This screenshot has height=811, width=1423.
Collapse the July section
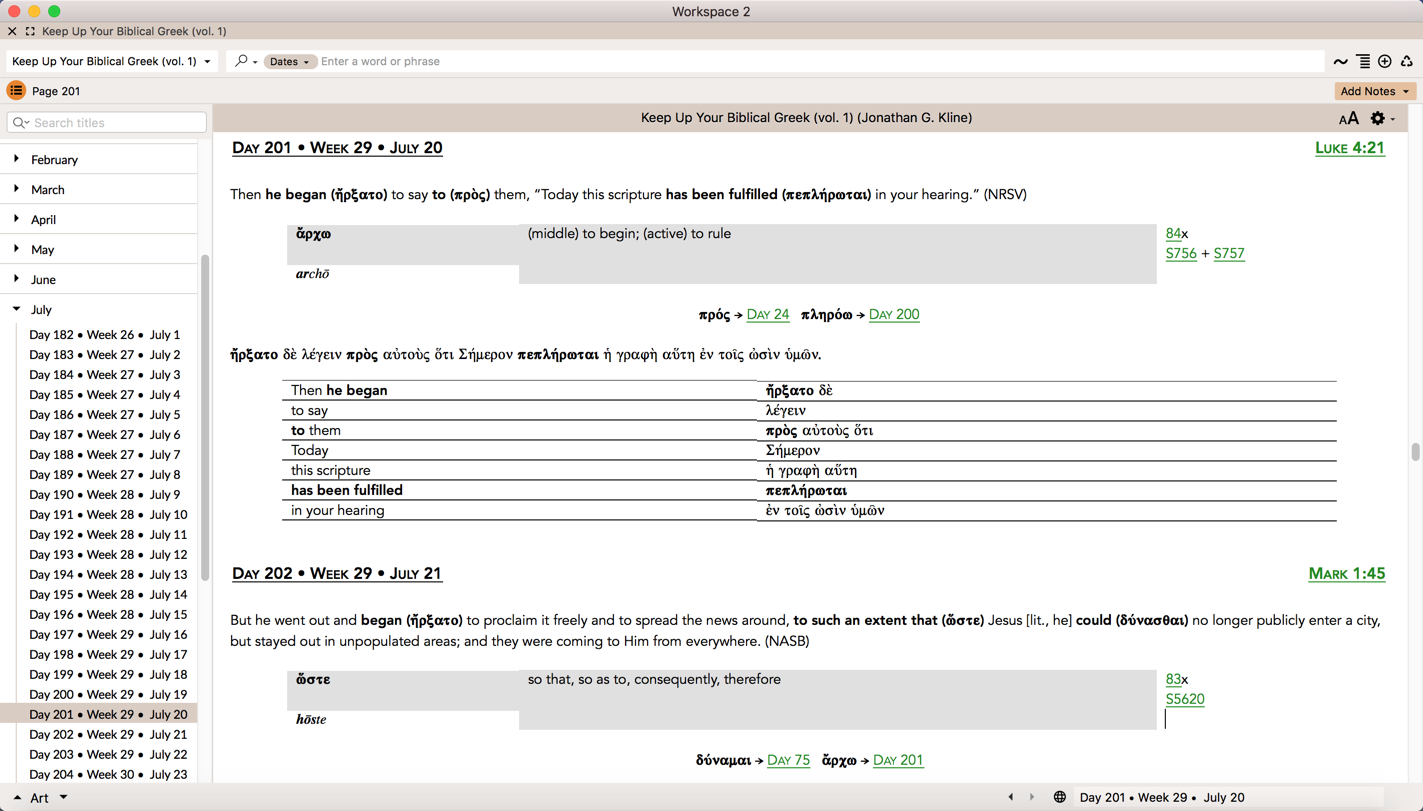coord(16,309)
